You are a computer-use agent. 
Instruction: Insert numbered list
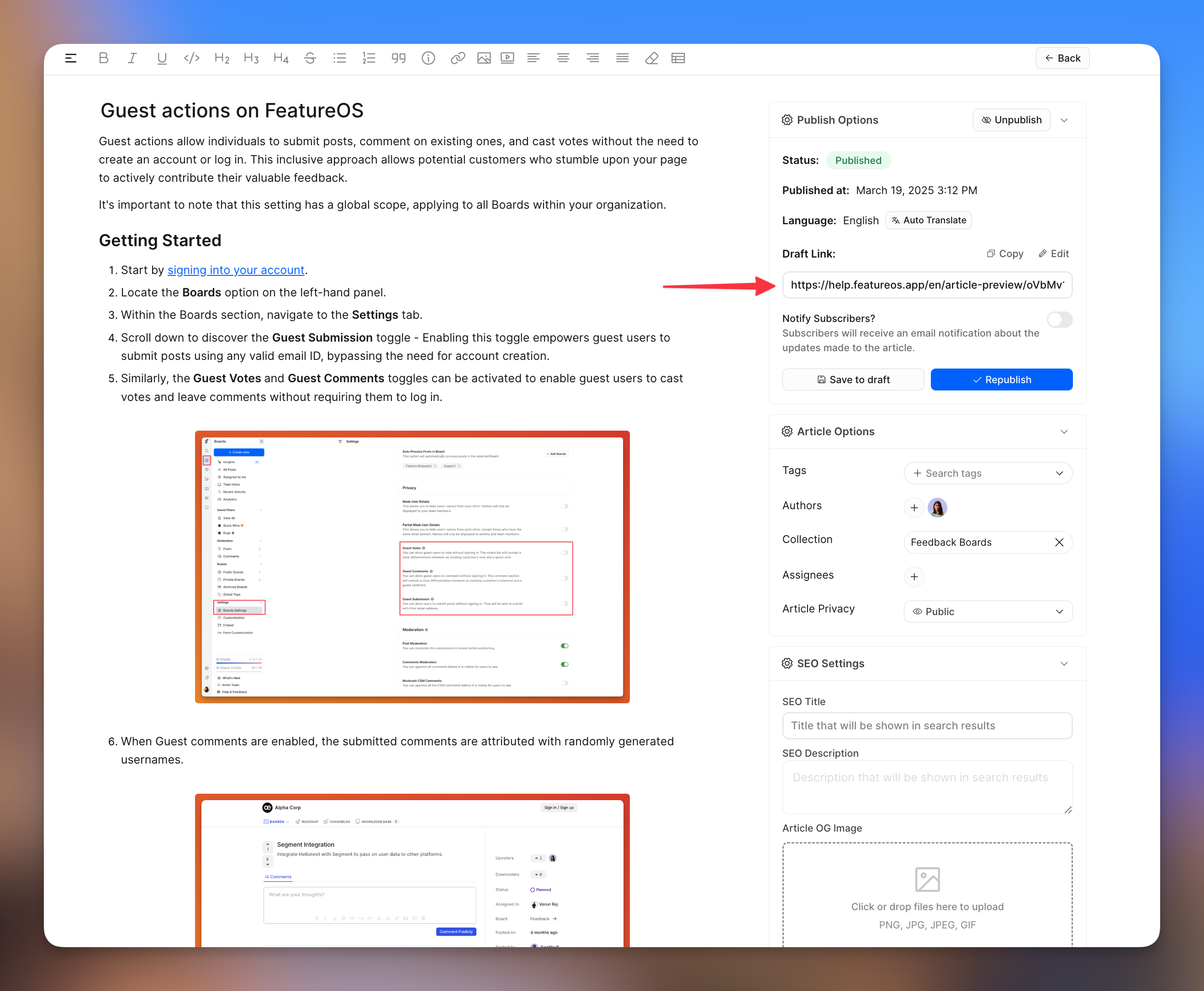pos(369,58)
